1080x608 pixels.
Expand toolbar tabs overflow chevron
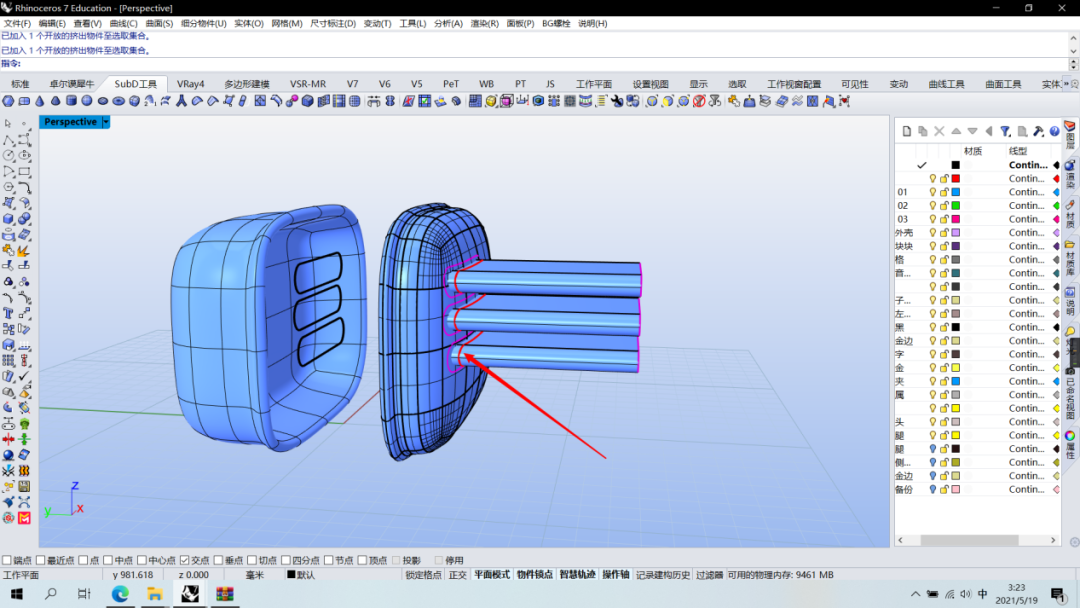click(1066, 84)
